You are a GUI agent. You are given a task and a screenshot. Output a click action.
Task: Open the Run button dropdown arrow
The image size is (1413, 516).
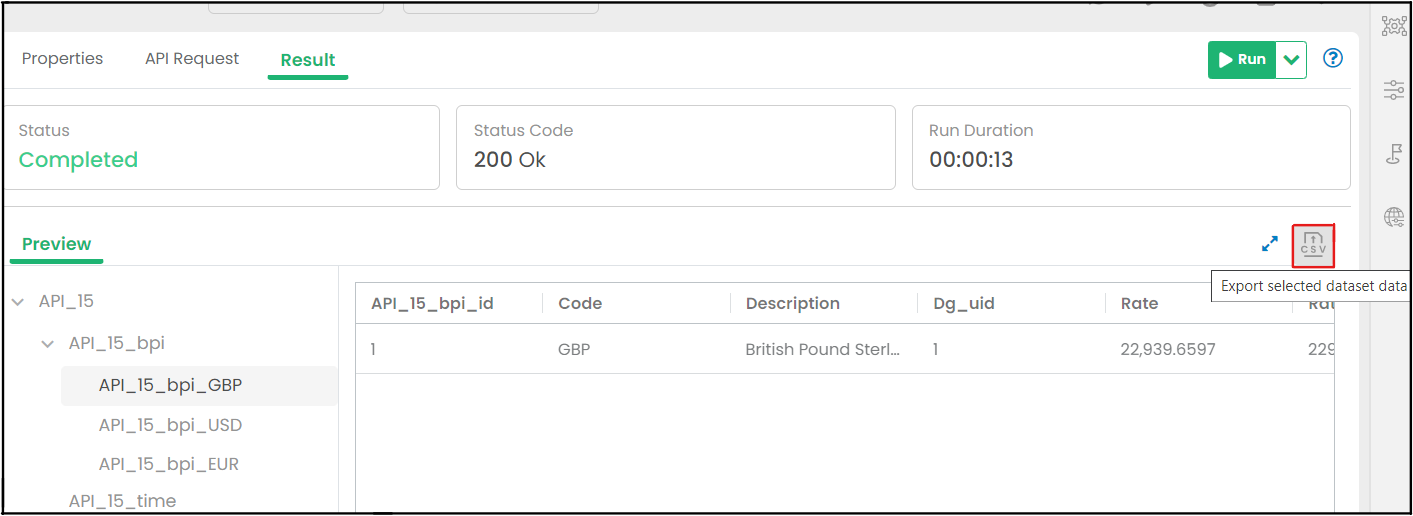1292,59
